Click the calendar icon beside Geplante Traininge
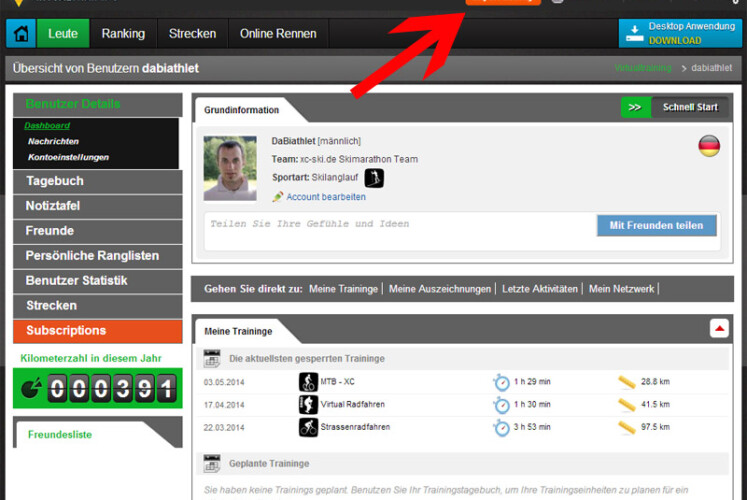 (x=212, y=463)
